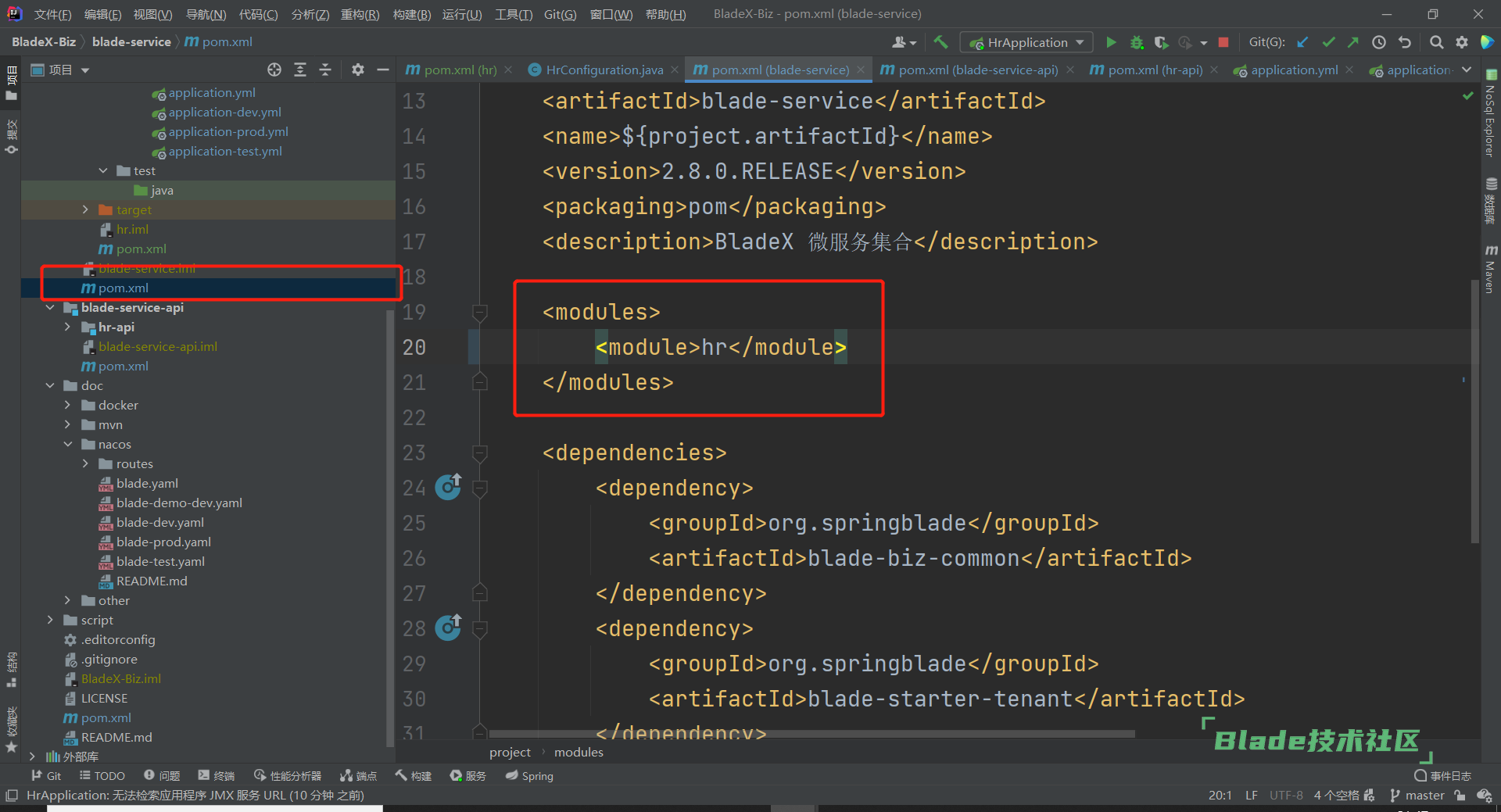Click the master git branch widget
Image resolution: width=1501 pixels, height=812 pixels.
tap(1417, 795)
